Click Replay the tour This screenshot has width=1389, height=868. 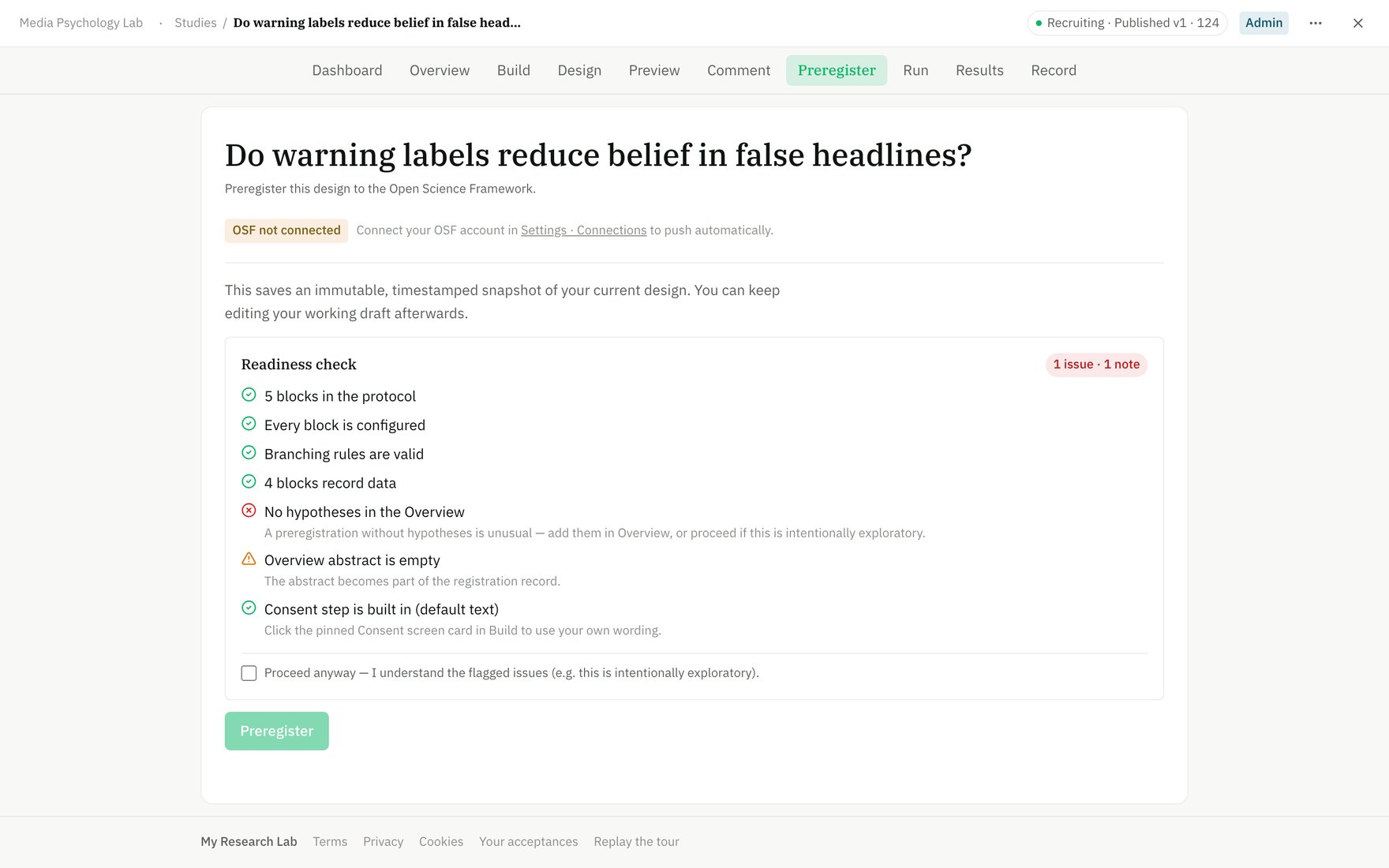coord(636,842)
